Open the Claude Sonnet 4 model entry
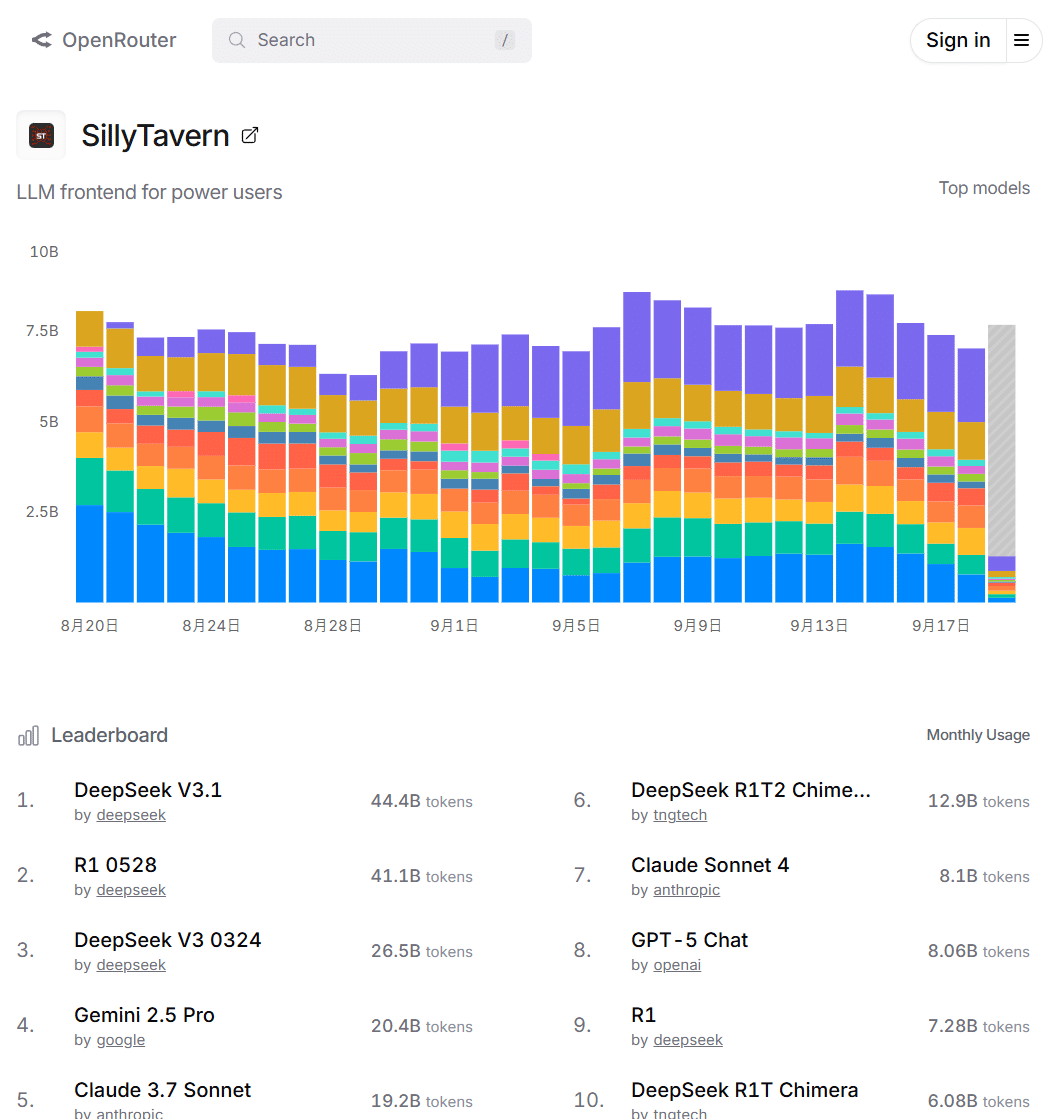Screen dimensions: 1060x1119 710,865
